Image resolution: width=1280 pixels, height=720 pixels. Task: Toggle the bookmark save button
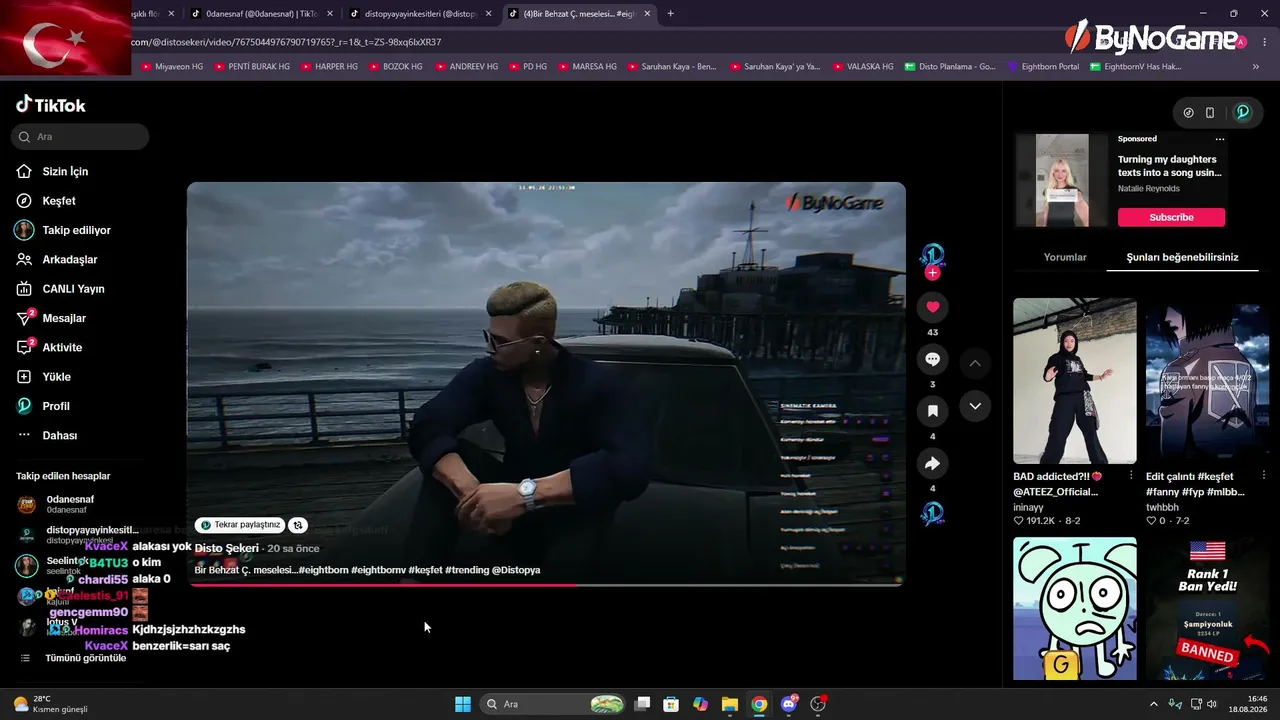pos(933,411)
